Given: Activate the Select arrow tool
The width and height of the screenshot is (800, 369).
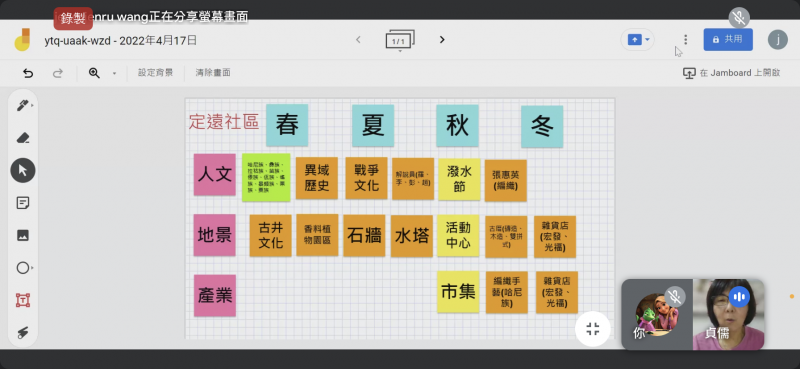Looking at the screenshot, I should click(22, 170).
